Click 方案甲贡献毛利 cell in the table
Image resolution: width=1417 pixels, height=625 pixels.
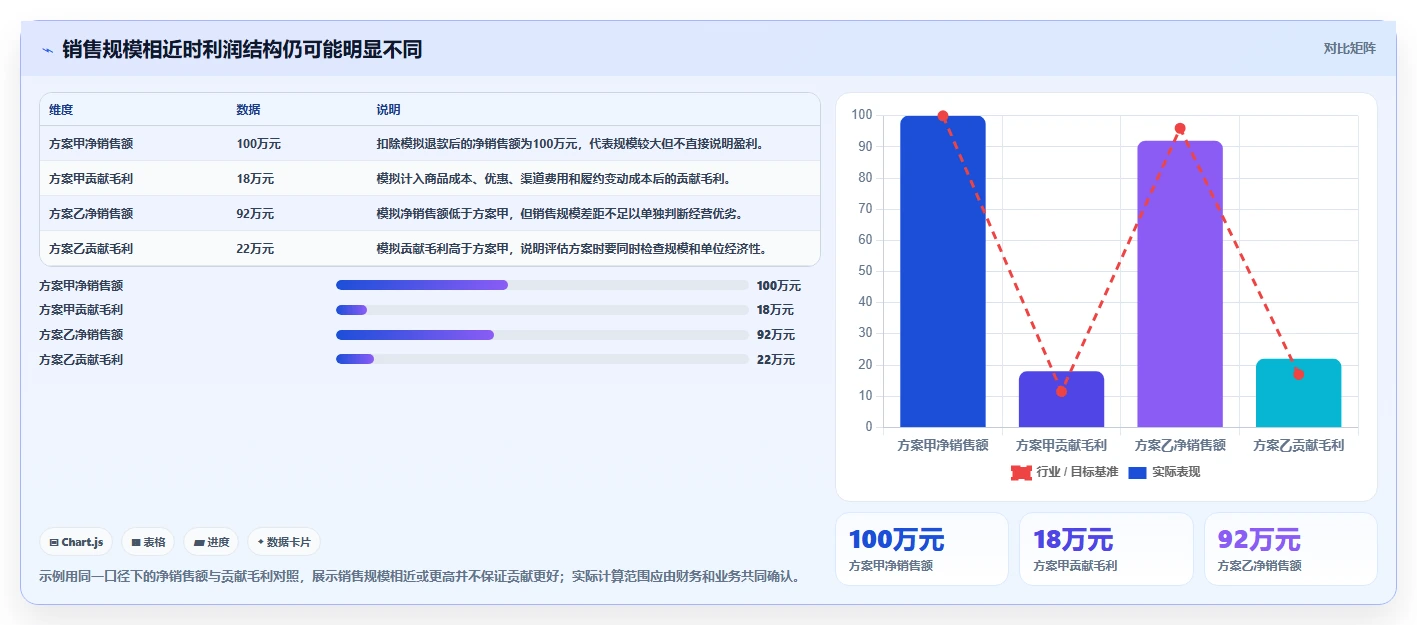(91, 179)
